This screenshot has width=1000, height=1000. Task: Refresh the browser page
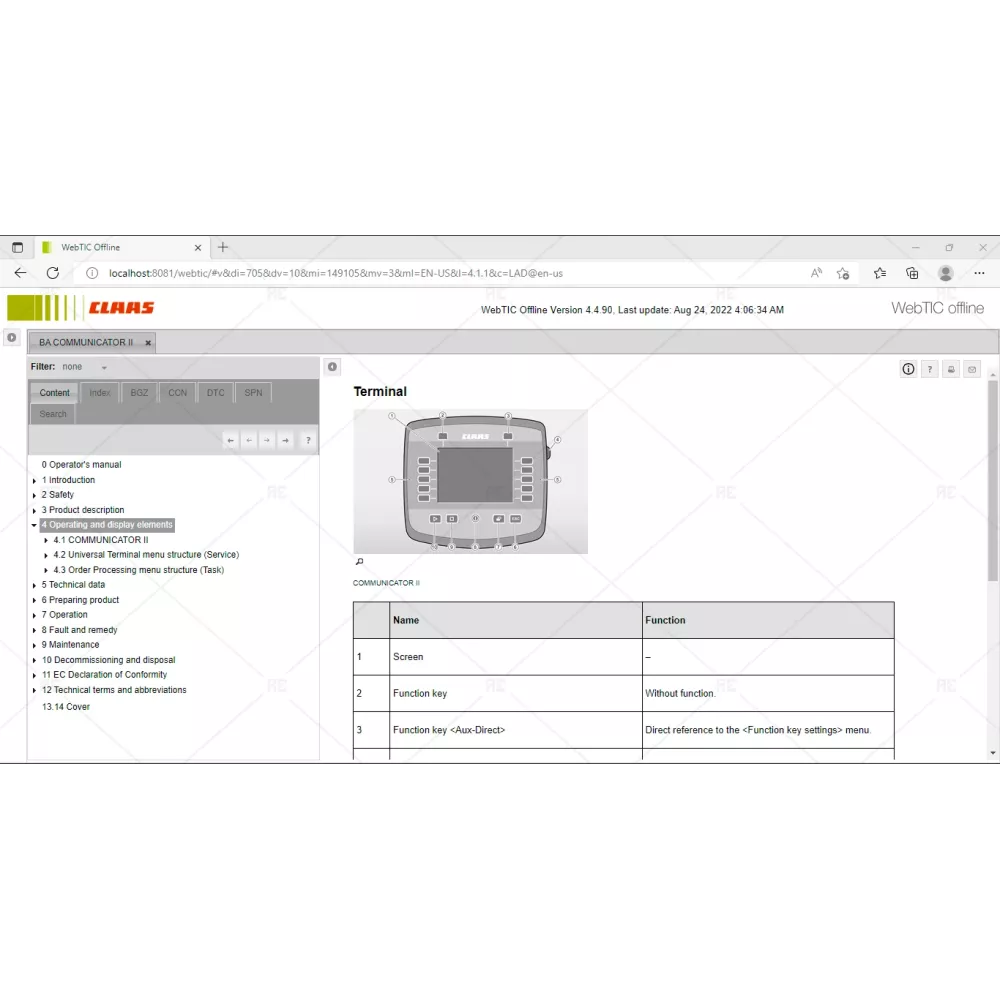(52, 273)
